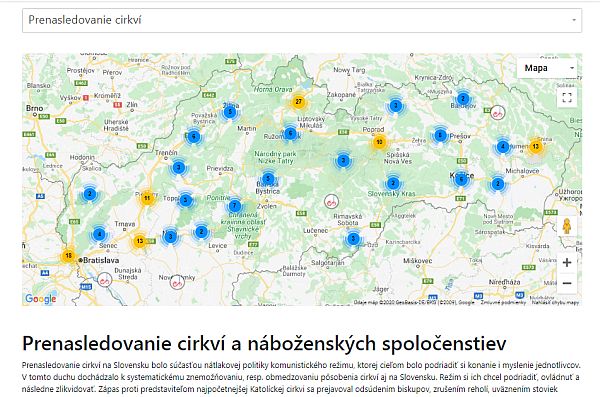
Task: Open Nahlásiť chybu mapy link
Action: point(555,302)
